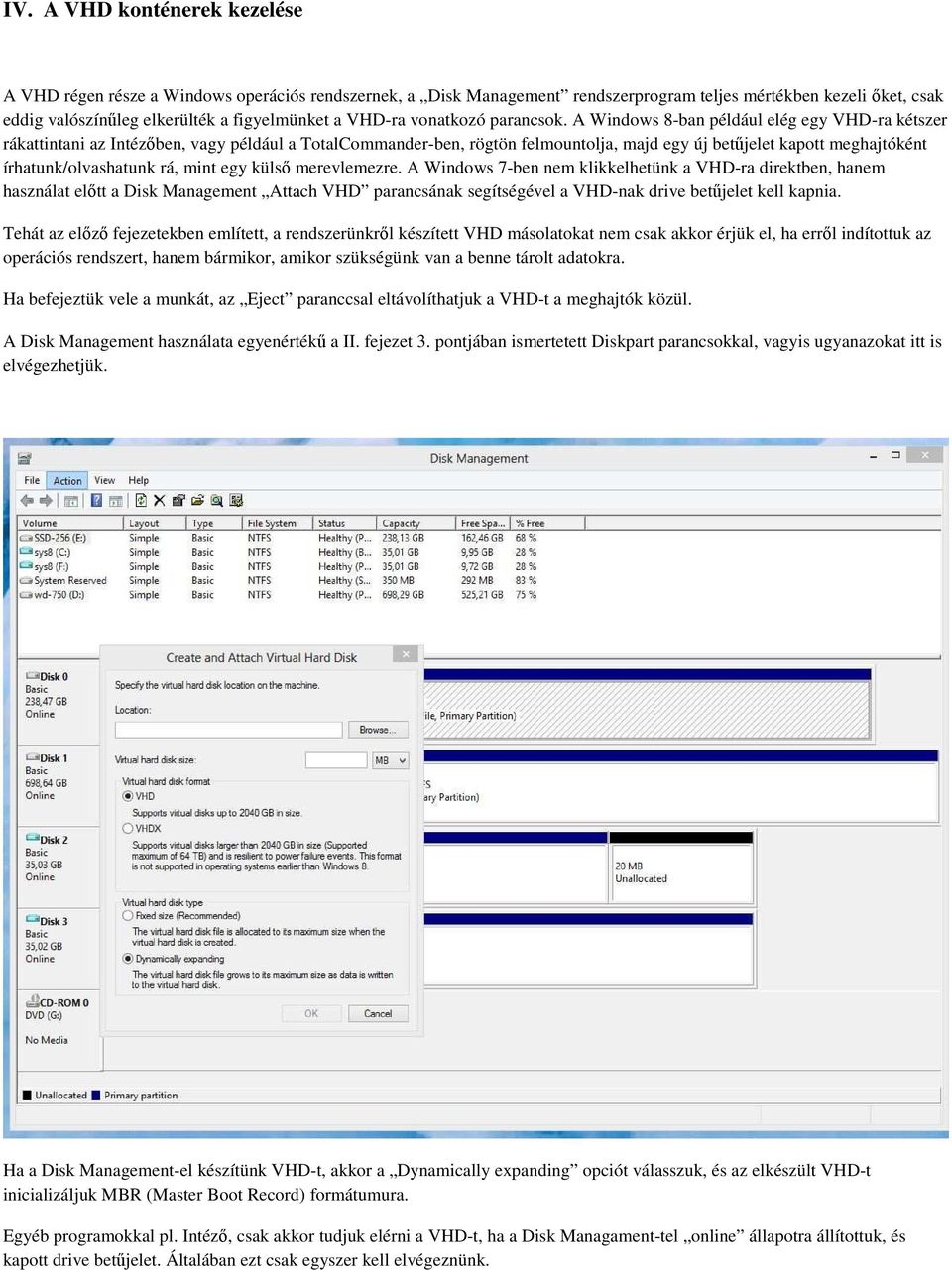Minimize the Disk Management window
Screen dimensions: 952x1270
coord(873,456)
